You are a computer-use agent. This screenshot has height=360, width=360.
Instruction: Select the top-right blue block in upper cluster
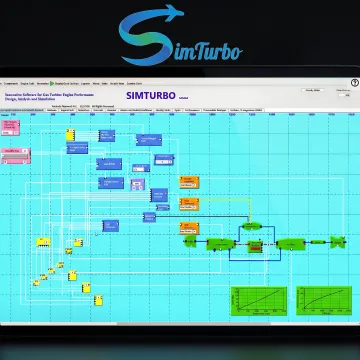tap(149, 140)
